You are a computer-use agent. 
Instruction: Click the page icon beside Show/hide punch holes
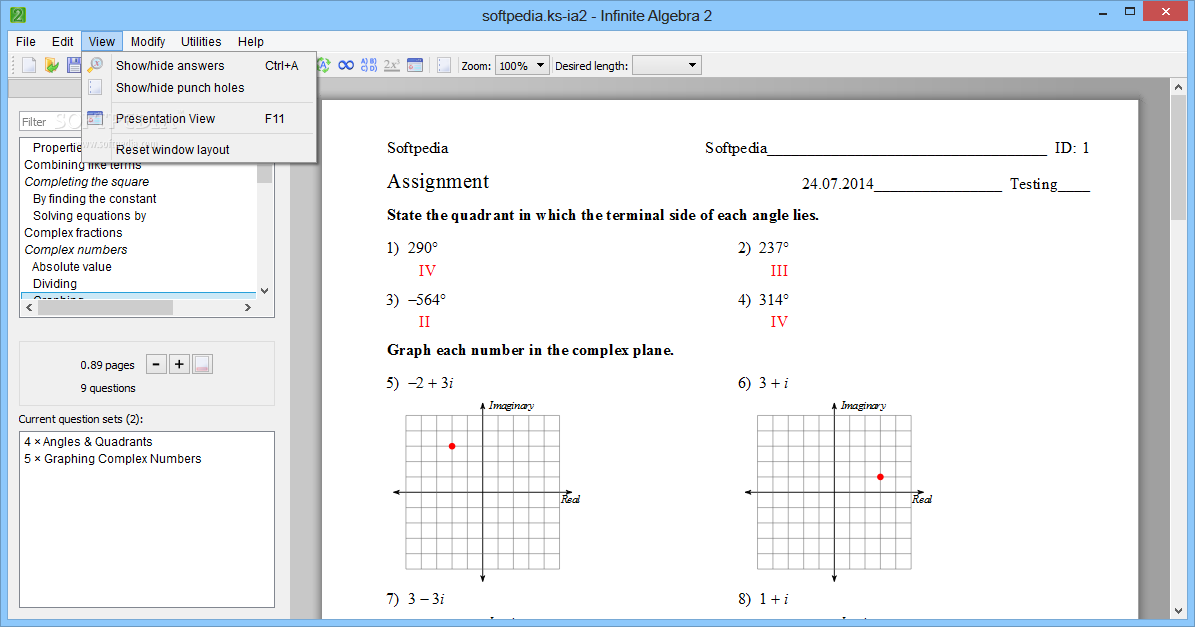coord(95,88)
